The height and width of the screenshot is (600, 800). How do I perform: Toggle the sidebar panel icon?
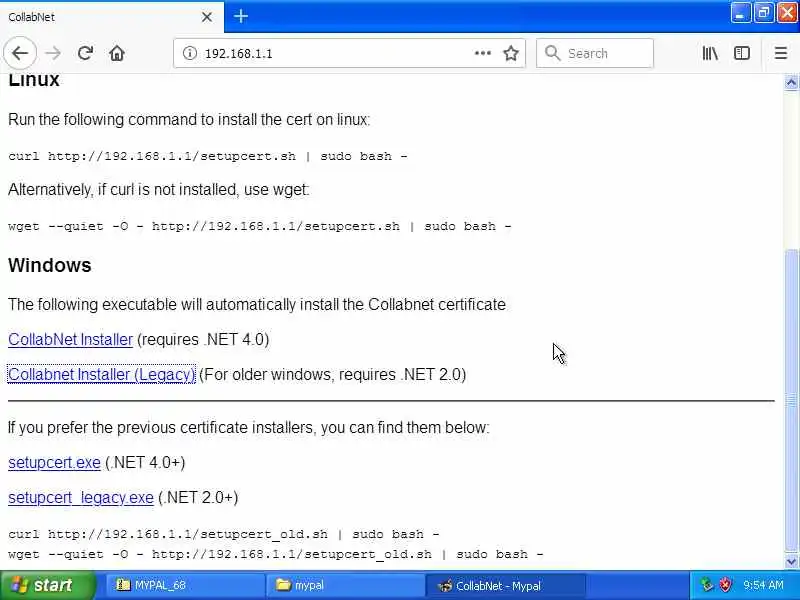742,53
